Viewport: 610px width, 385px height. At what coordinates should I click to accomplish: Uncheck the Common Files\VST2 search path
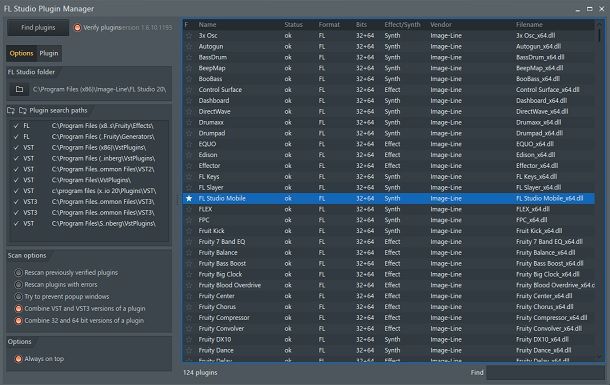[x=16, y=170]
